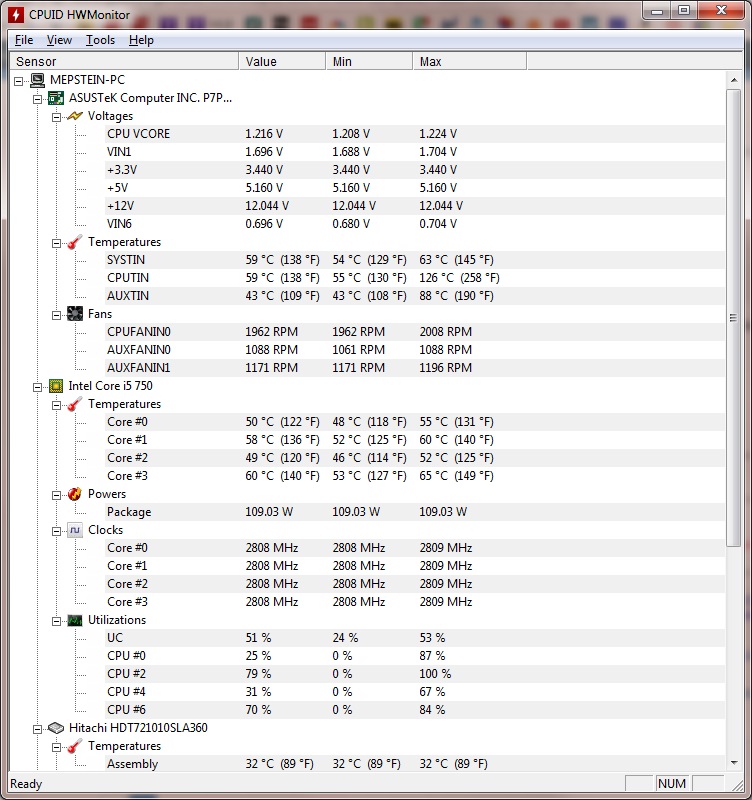The width and height of the screenshot is (752, 800).
Task: Collapse the motherboard Temperatures group
Action: (x=57, y=243)
